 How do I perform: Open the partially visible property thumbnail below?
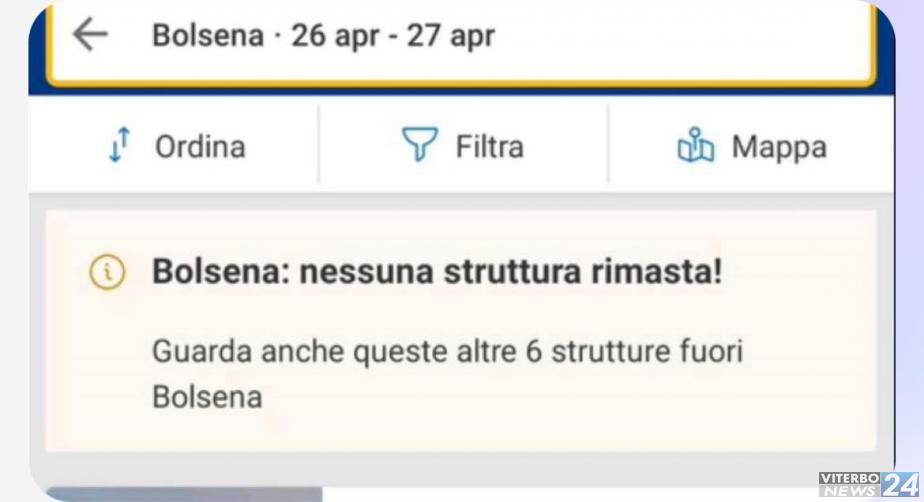pos(184,494)
